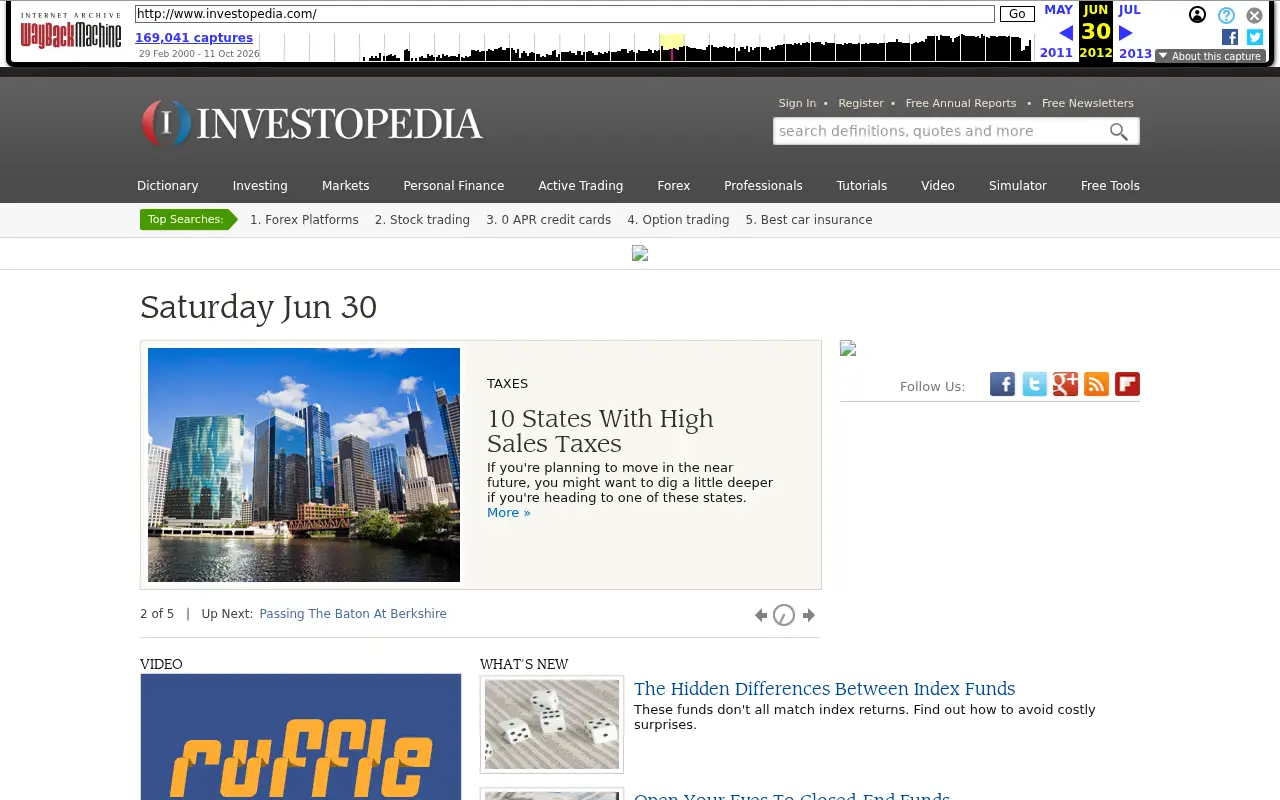1280x800 pixels.
Task: Open the Active Trading menu
Action: (580, 186)
